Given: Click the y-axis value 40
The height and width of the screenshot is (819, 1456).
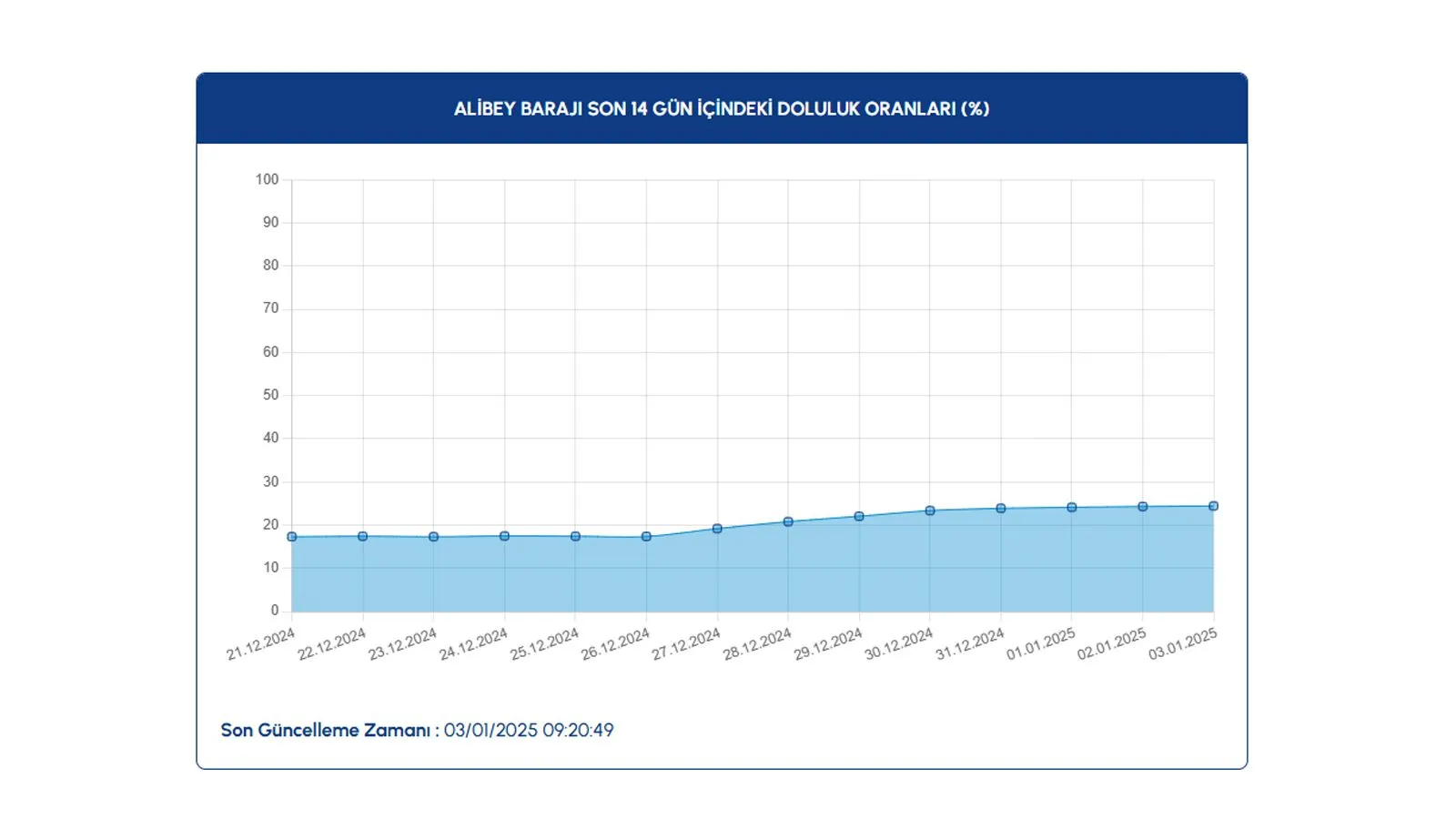Looking at the screenshot, I should coord(271,438).
